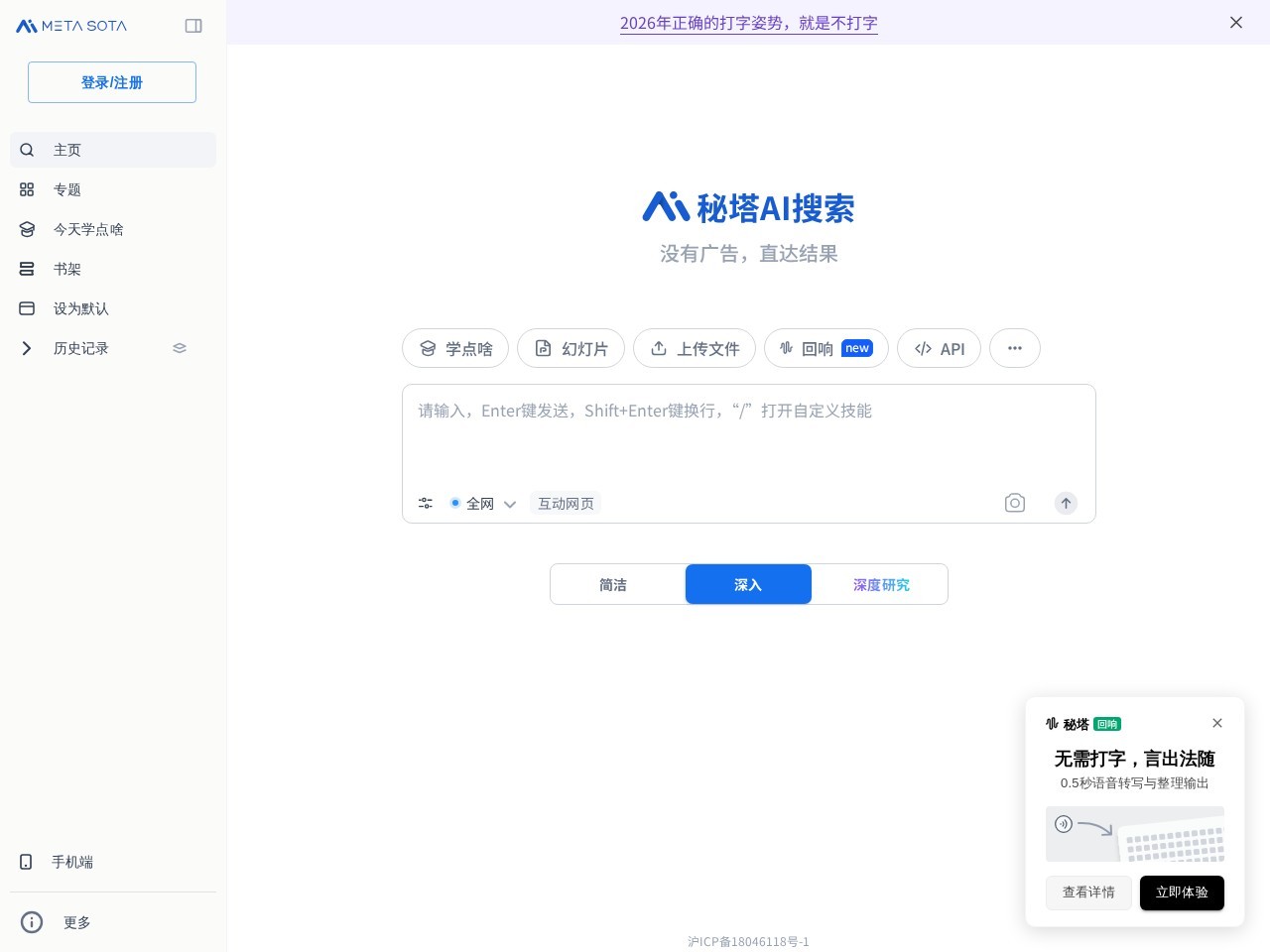Click the camera icon in the search box
This screenshot has height=952, width=1270.
(x=1015, y=503)
